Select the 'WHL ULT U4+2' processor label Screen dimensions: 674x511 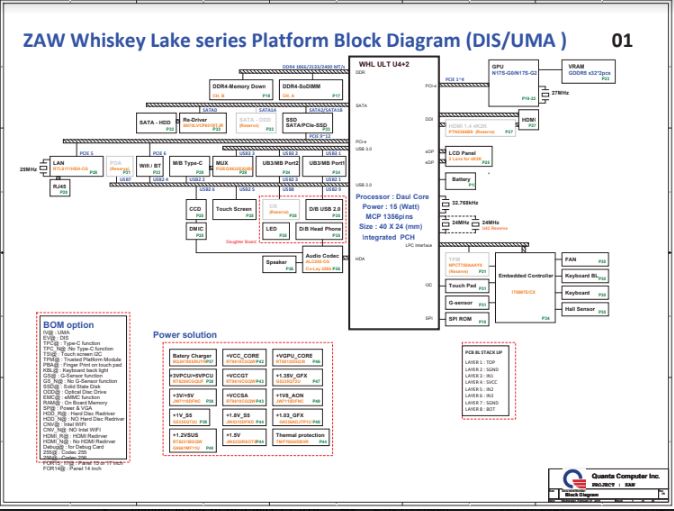click(x=384, y=64)
